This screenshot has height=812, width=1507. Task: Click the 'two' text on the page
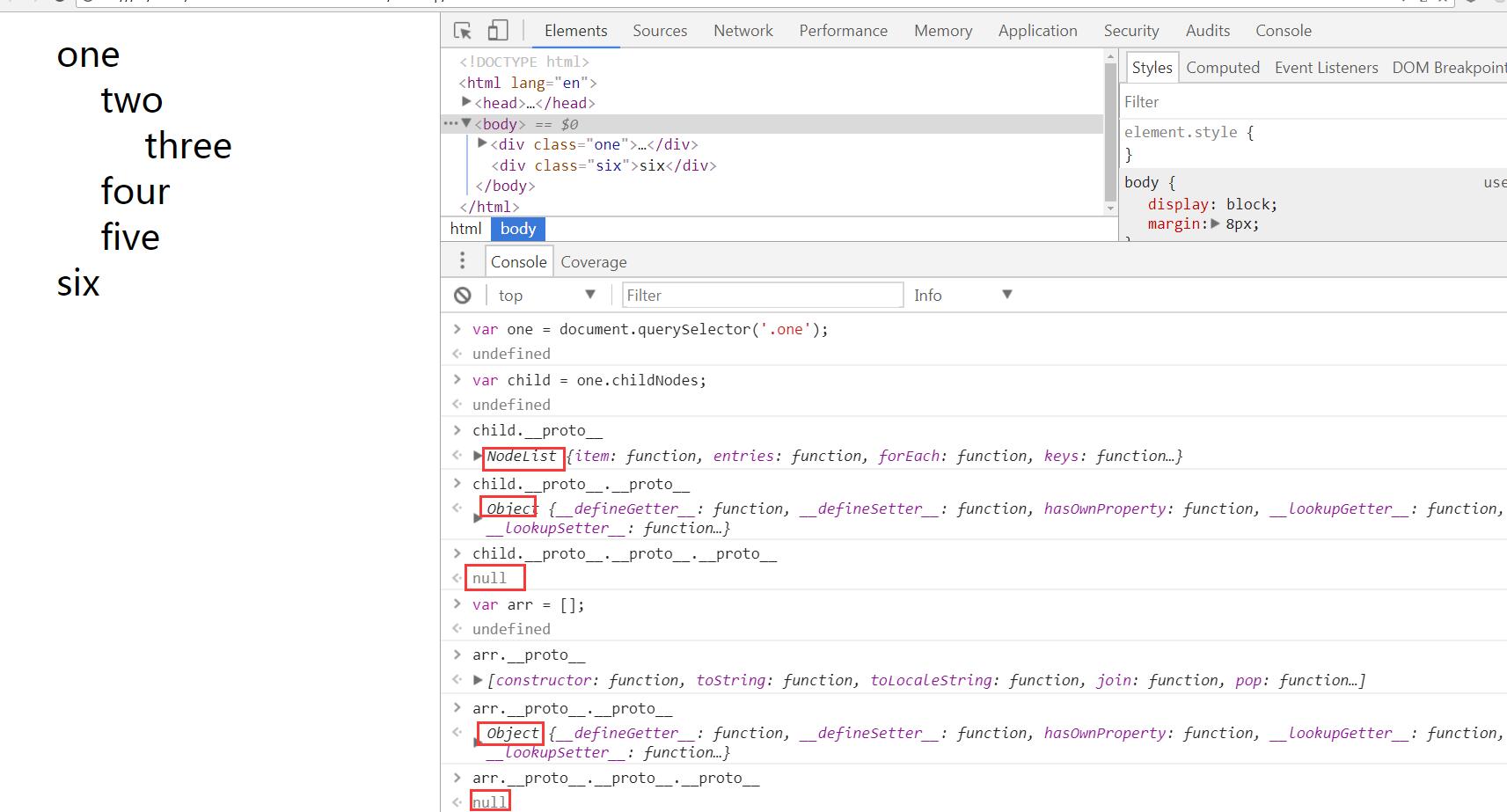pos(132,100)
